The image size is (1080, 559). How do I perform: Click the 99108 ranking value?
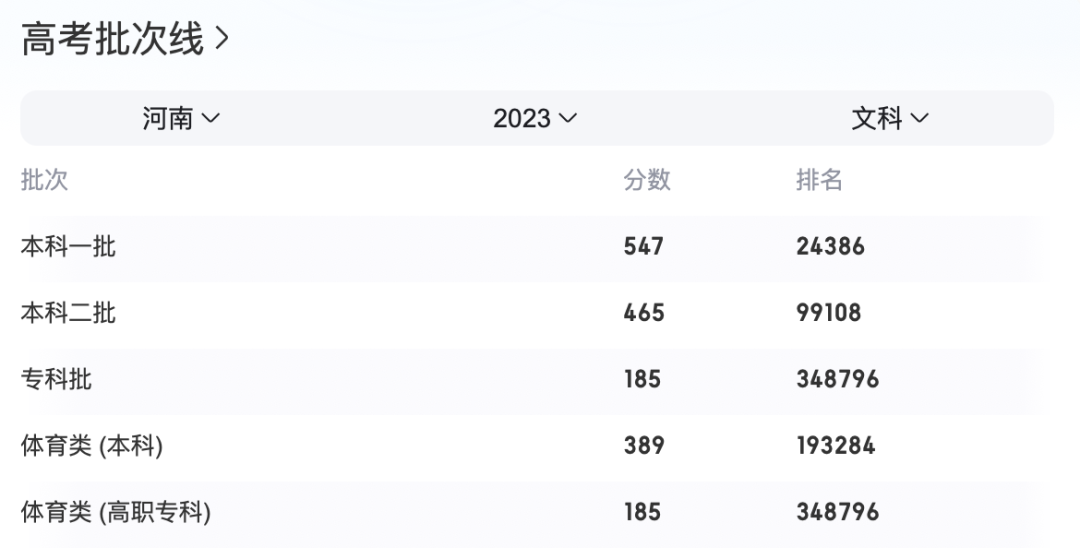[x=828, y=313]
